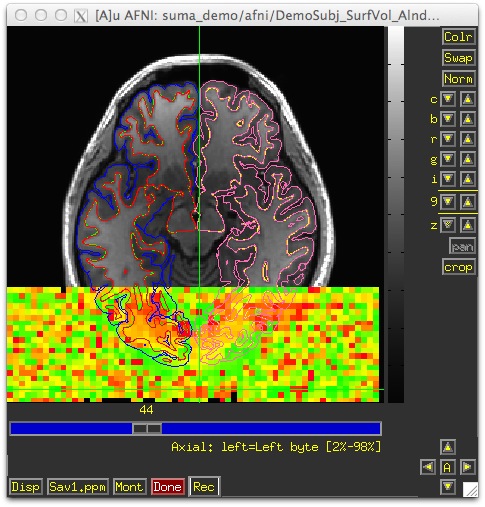Click the 'g' up arrow
Viewport: 485px width, 507px height.
pyautogui.click(x=467, y=159)
